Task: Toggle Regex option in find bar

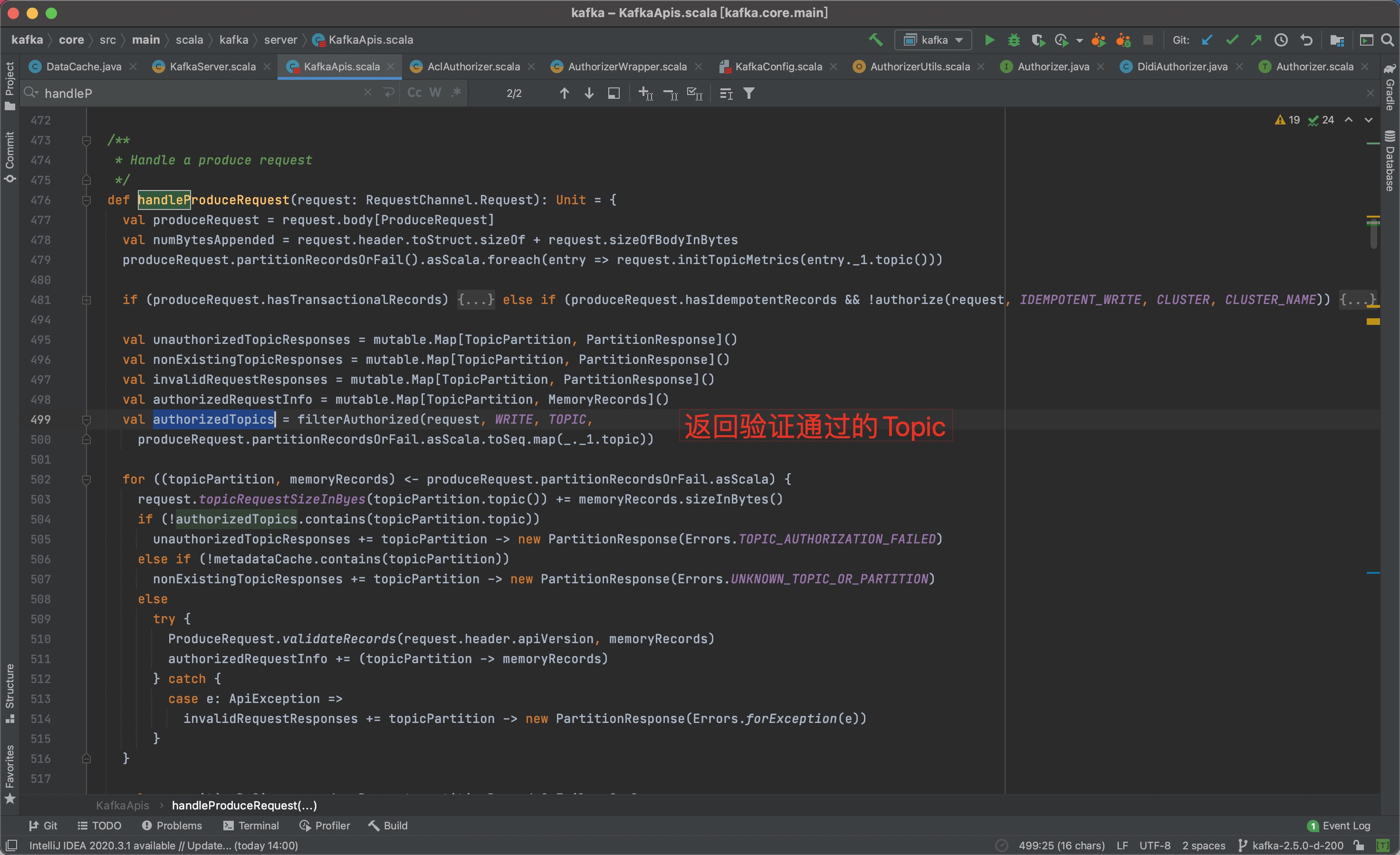Action: tap(456, 93)
